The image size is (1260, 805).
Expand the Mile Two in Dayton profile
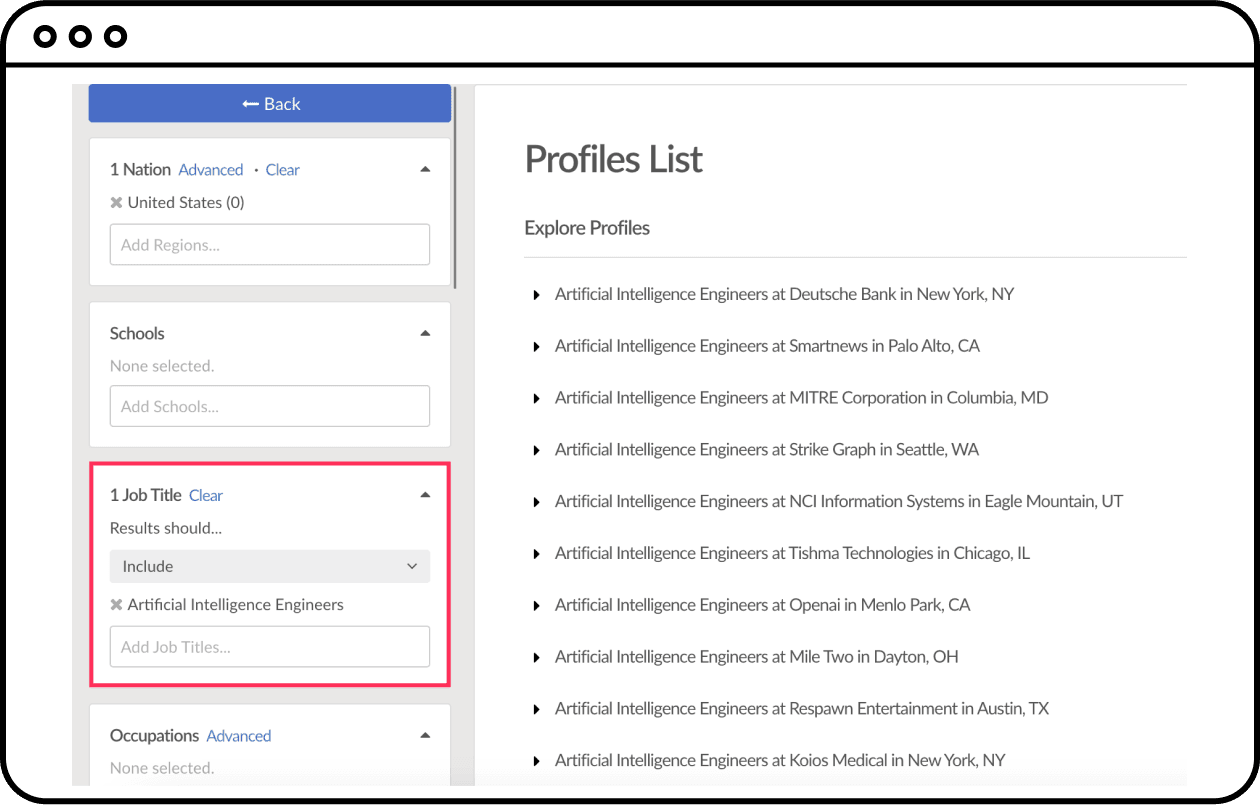(536, 658)
